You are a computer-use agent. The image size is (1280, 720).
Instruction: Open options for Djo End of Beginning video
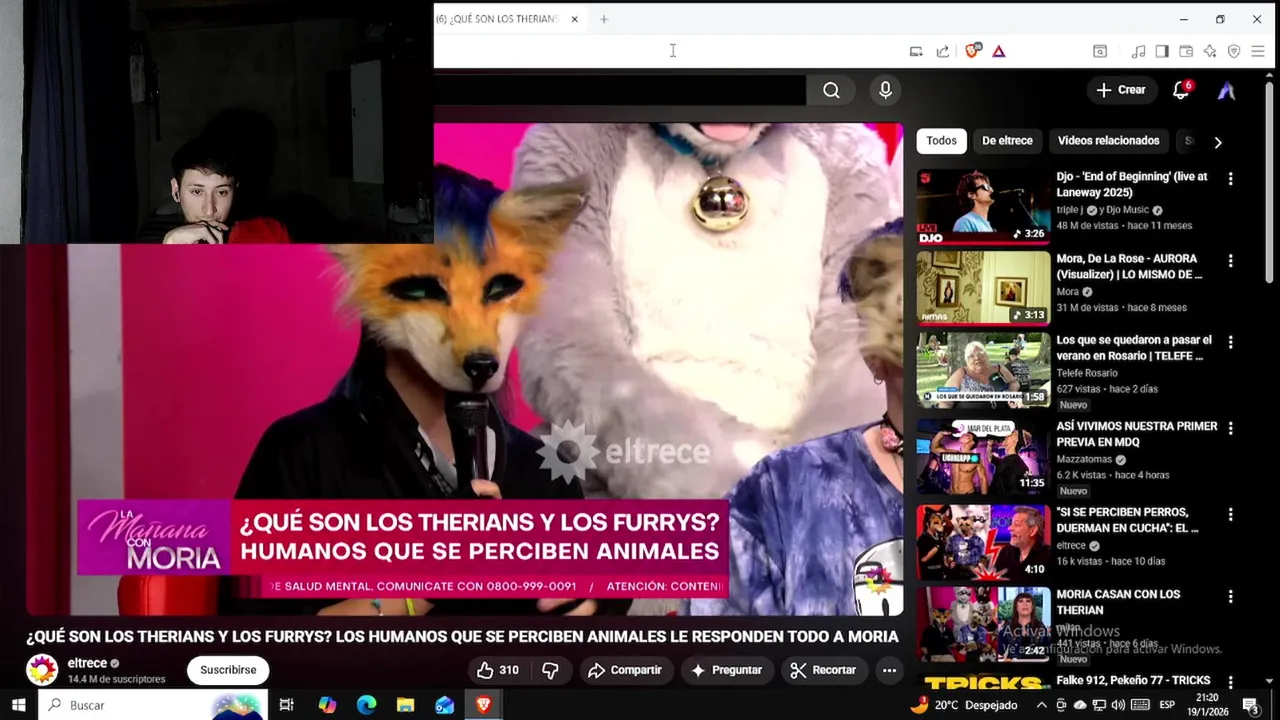(x=1231, y=179)
